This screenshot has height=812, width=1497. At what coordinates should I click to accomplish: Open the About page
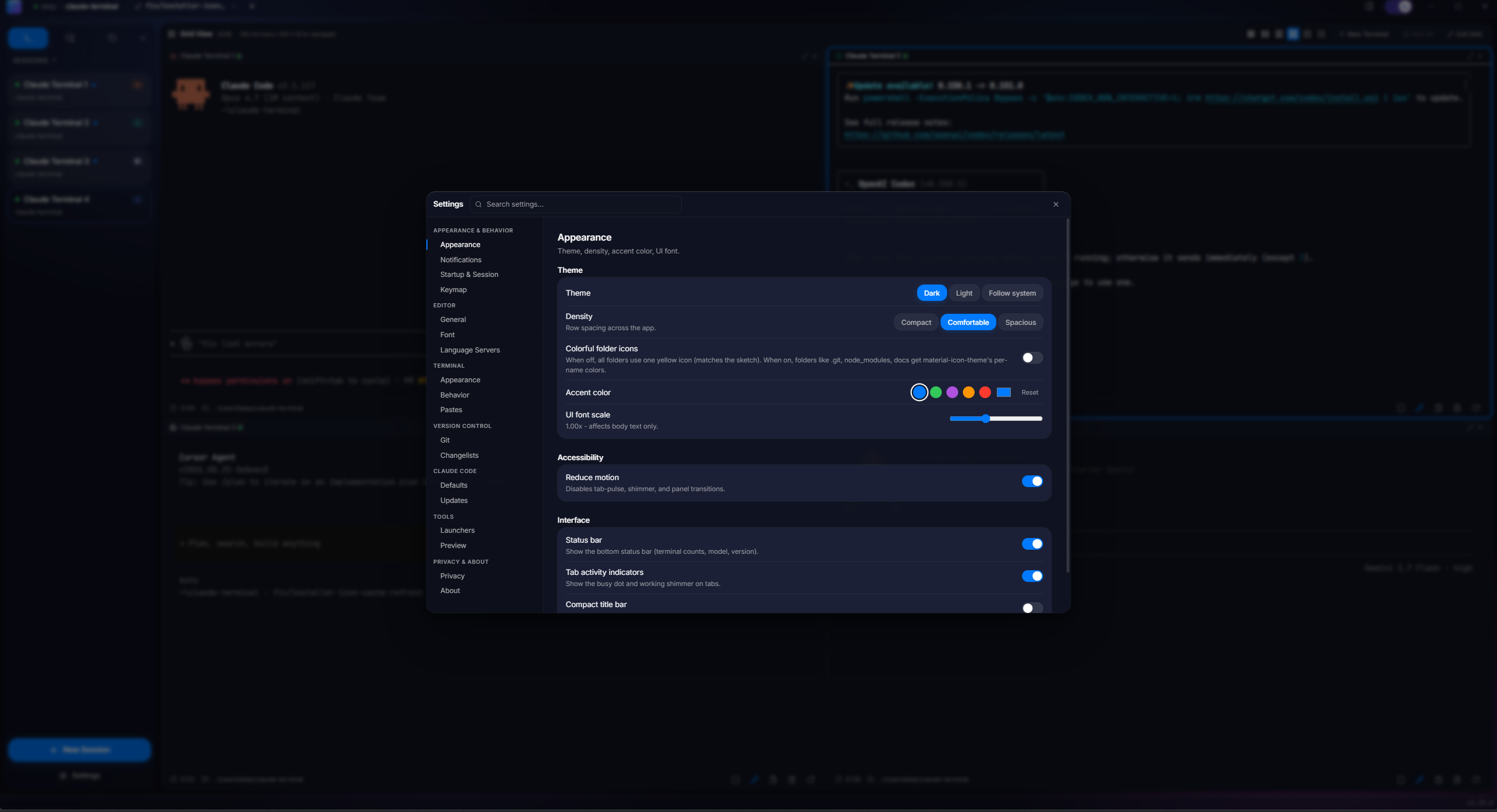tap(450, 591)
